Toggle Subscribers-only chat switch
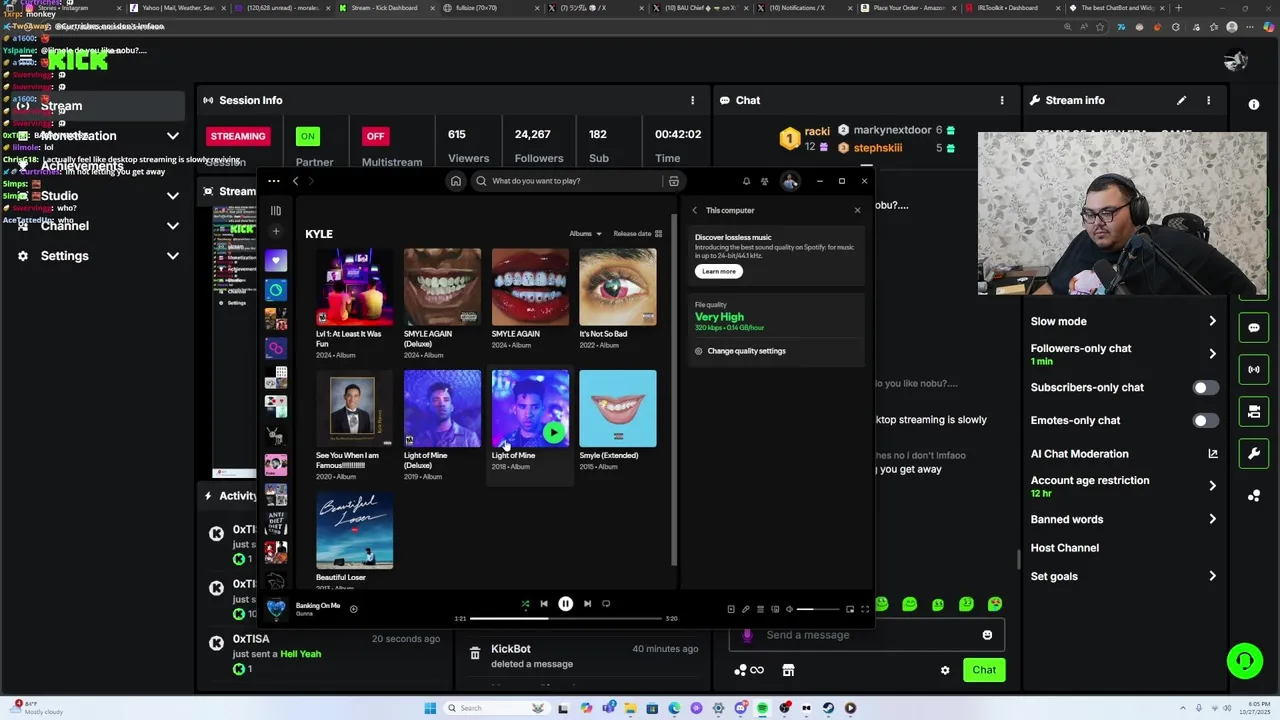This screenshot has width=1280, height=720. coord(1205,388)
